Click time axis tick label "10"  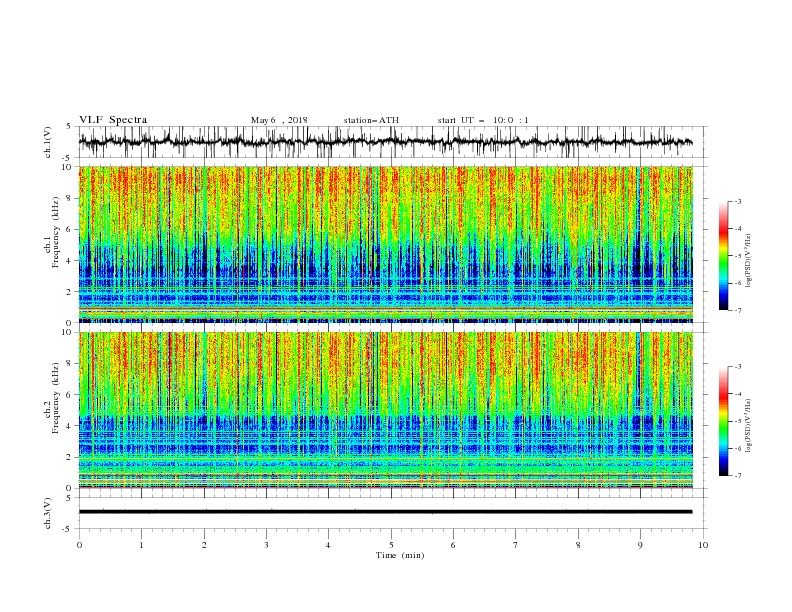click(x=703, y=545)
